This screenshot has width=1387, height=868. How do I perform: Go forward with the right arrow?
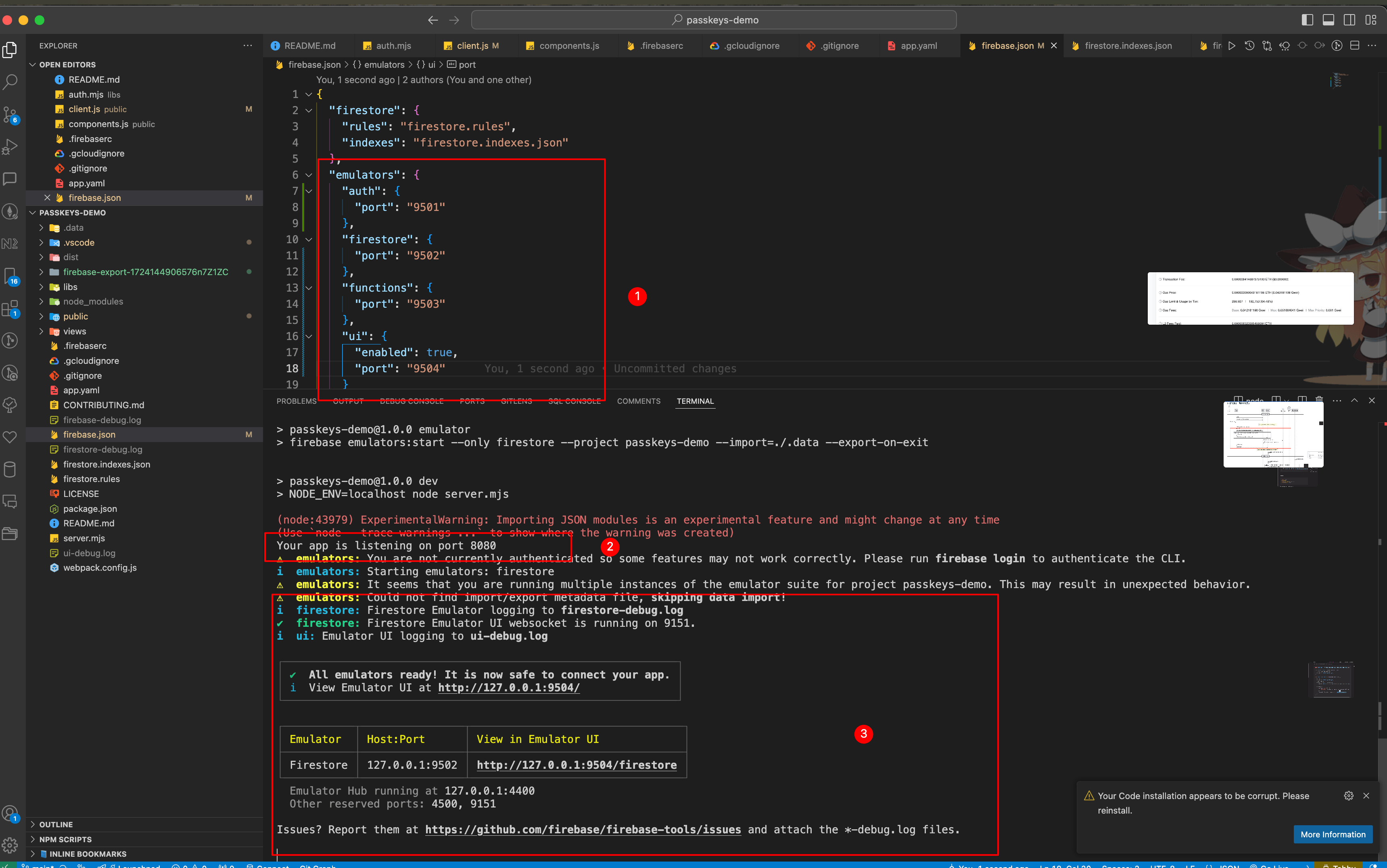tap(454, 20)
